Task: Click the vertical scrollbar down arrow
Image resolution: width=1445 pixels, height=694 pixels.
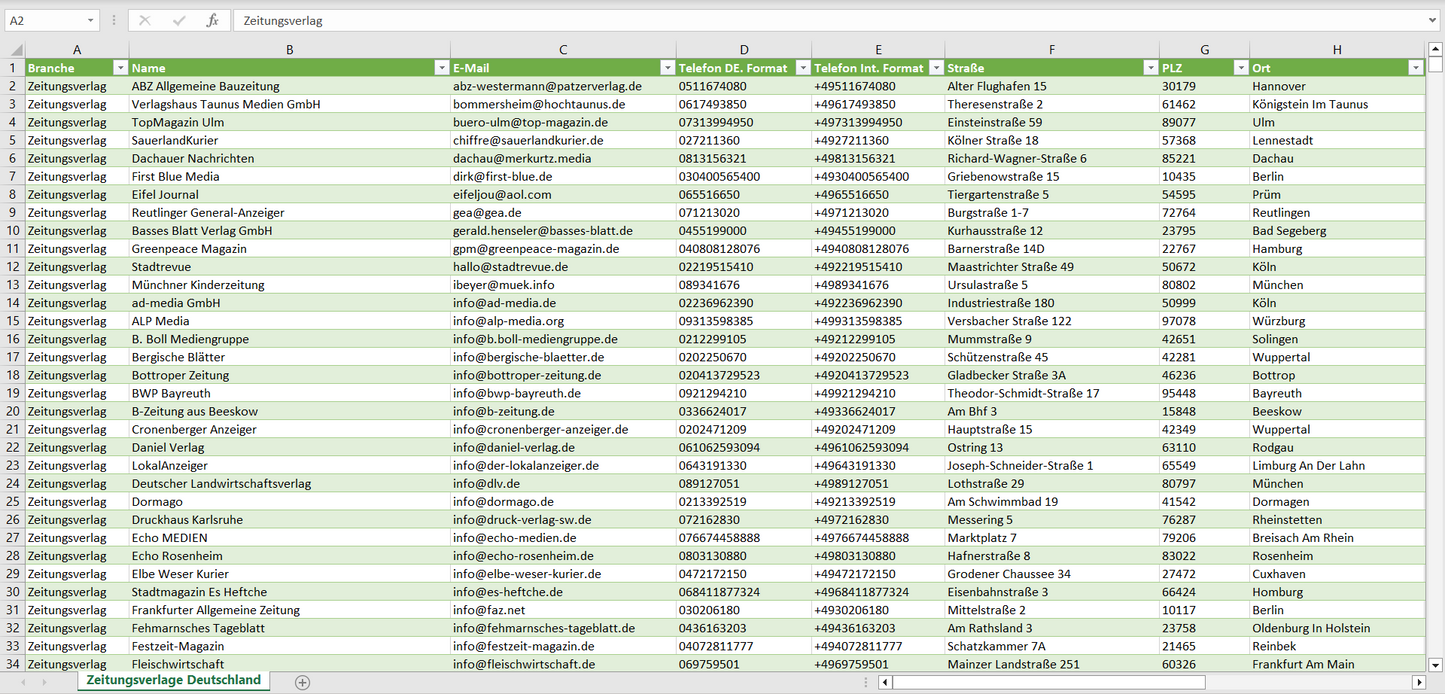Action: pos(1436,664)
